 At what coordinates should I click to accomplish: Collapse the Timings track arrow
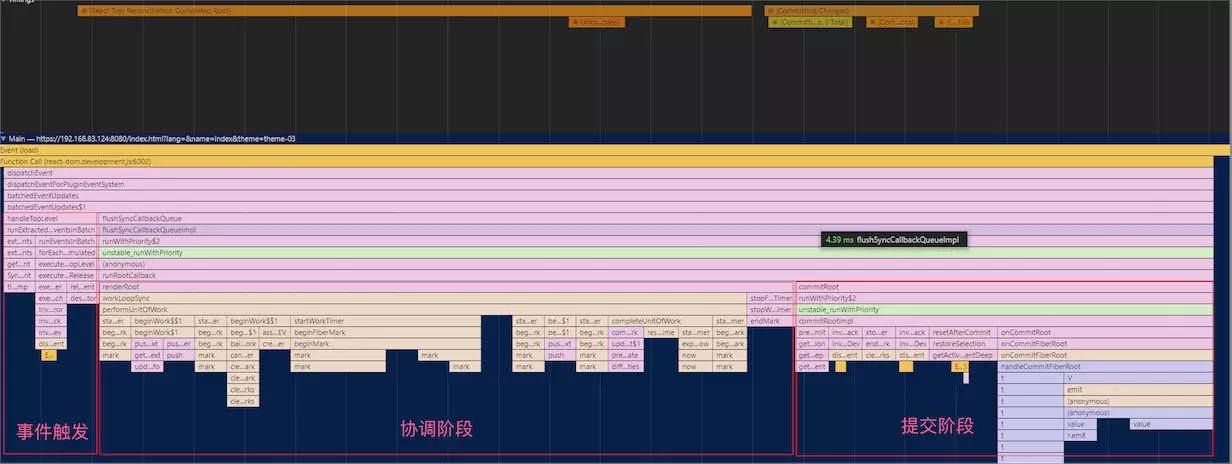(3, 1)
